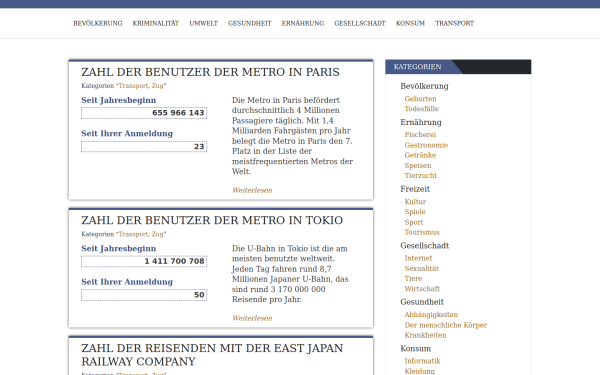Image resolution: width=600 pixels, height=375 pixels.
Task: Select Transport in the top navigation
Action: pyautogui.click(x=454, y=23)
